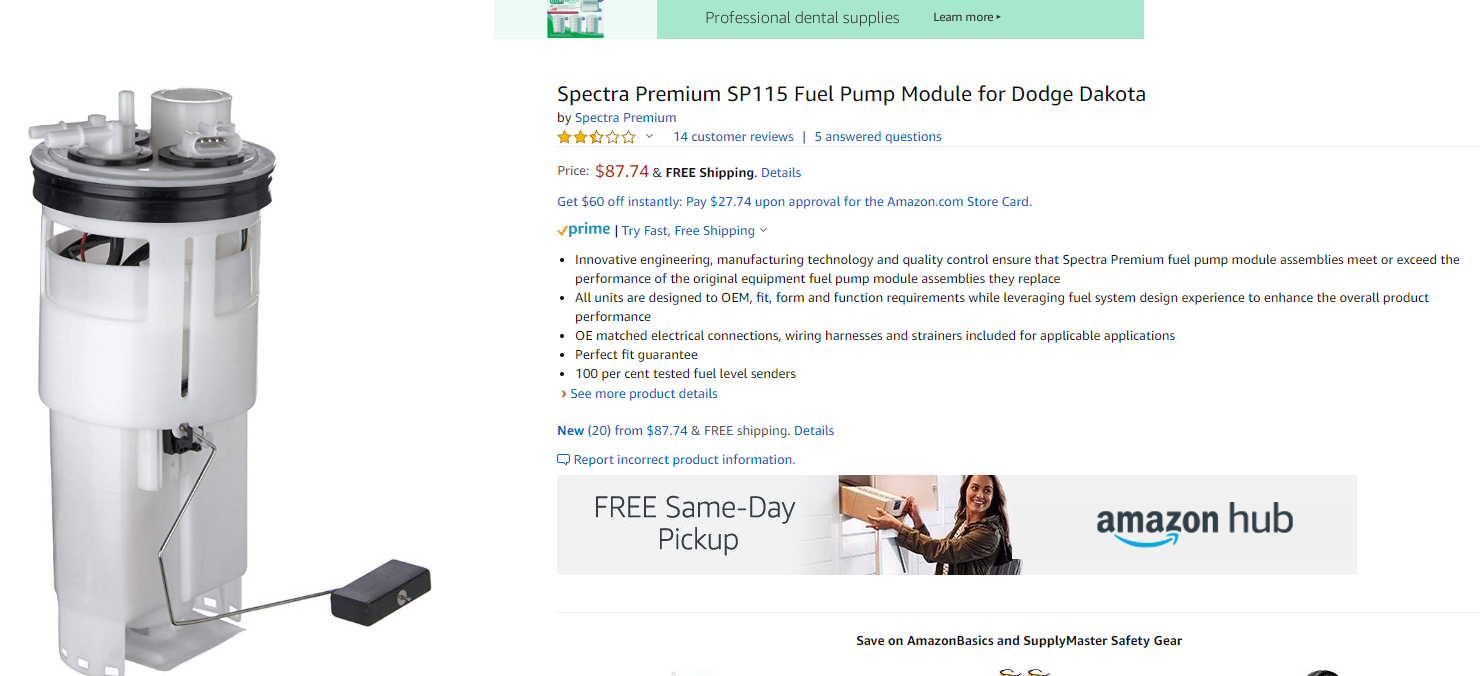
Task: Click the star rating icons
Action: 596,137
